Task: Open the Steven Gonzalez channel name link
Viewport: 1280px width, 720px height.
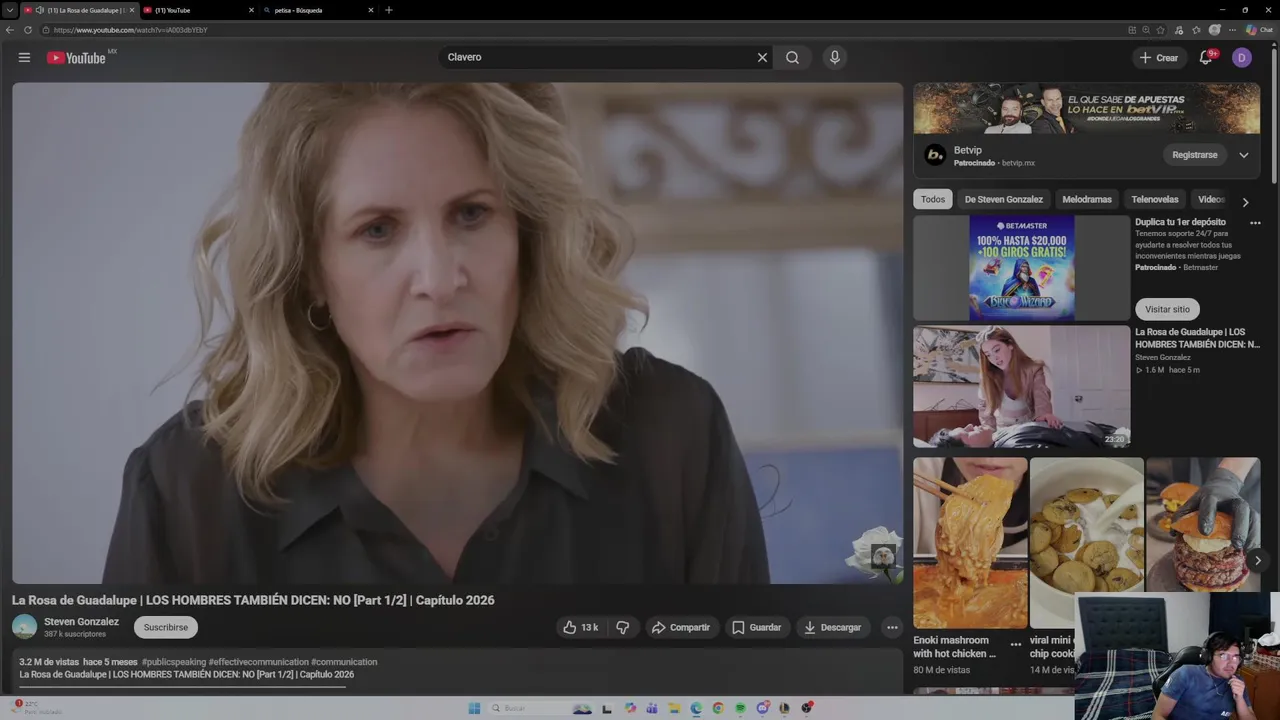Action: click(x=81, y=621)
